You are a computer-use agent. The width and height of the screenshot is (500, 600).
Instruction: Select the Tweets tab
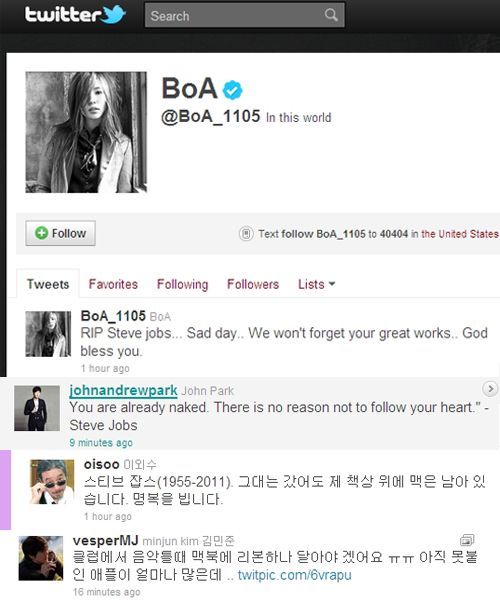pyautogui.click(x=48, y=284)
